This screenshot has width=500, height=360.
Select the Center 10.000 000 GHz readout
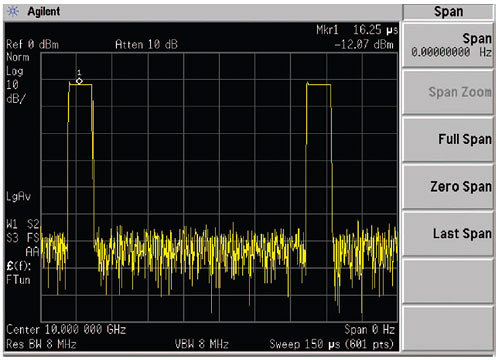[x=66, y=330]
